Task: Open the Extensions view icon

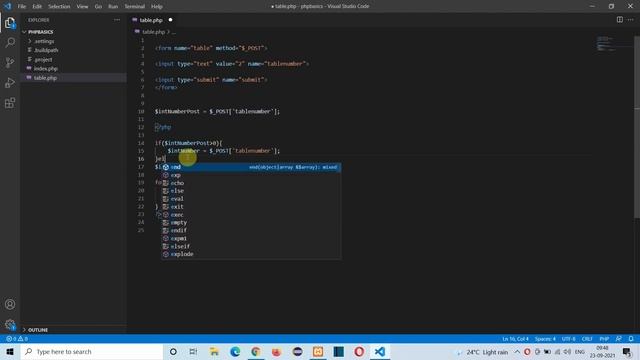Action: coord(10,103)
